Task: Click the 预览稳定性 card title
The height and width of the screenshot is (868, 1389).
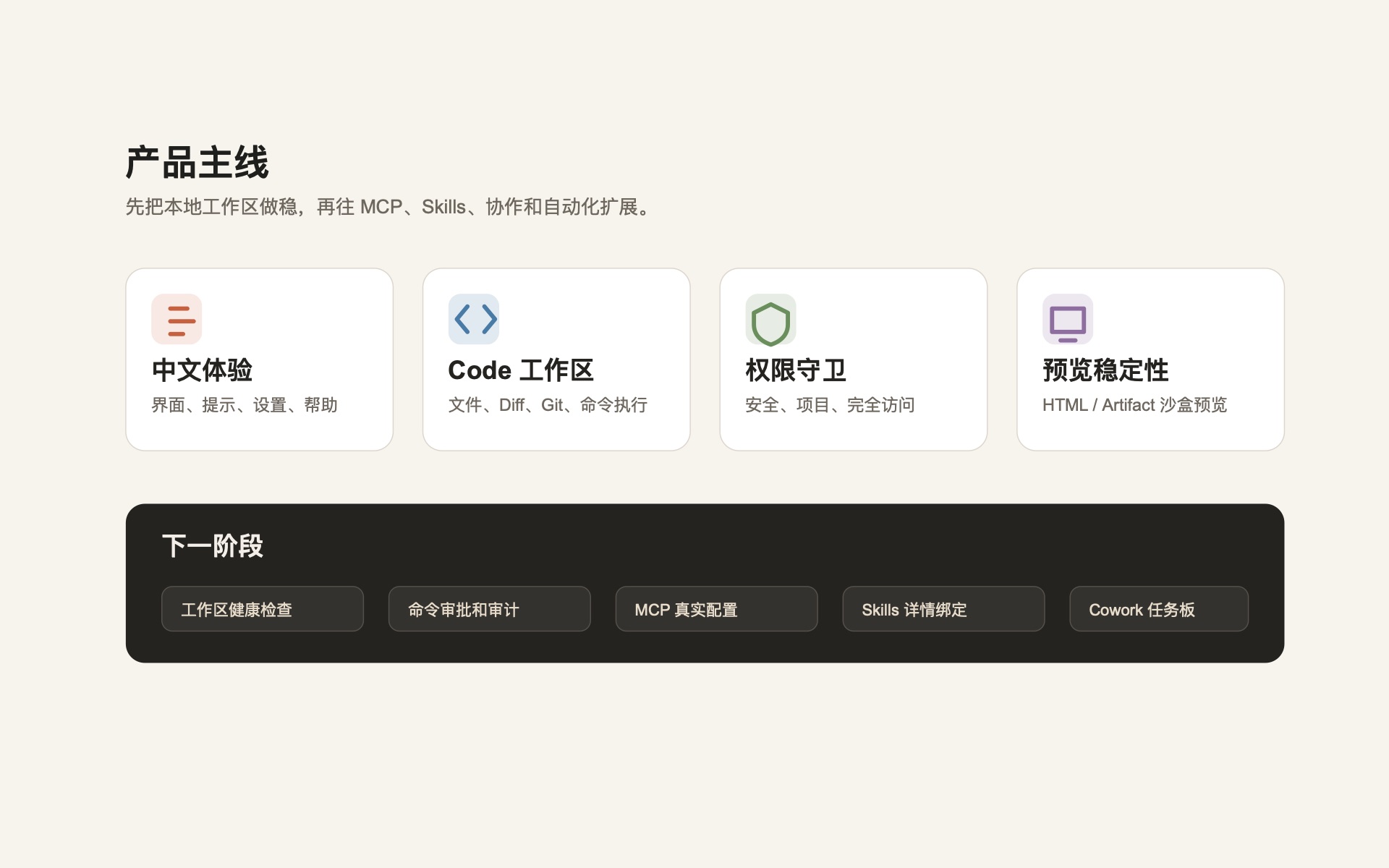Action: pyautogui.click(x=1105, y=370)
